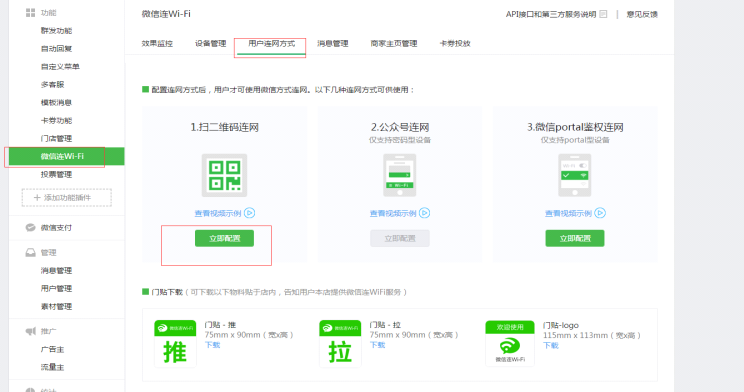Screen dimensions: 744x392
Task: Open 多客服 sidebar entry
Action: pyautogui.click(x=52, y=85)
